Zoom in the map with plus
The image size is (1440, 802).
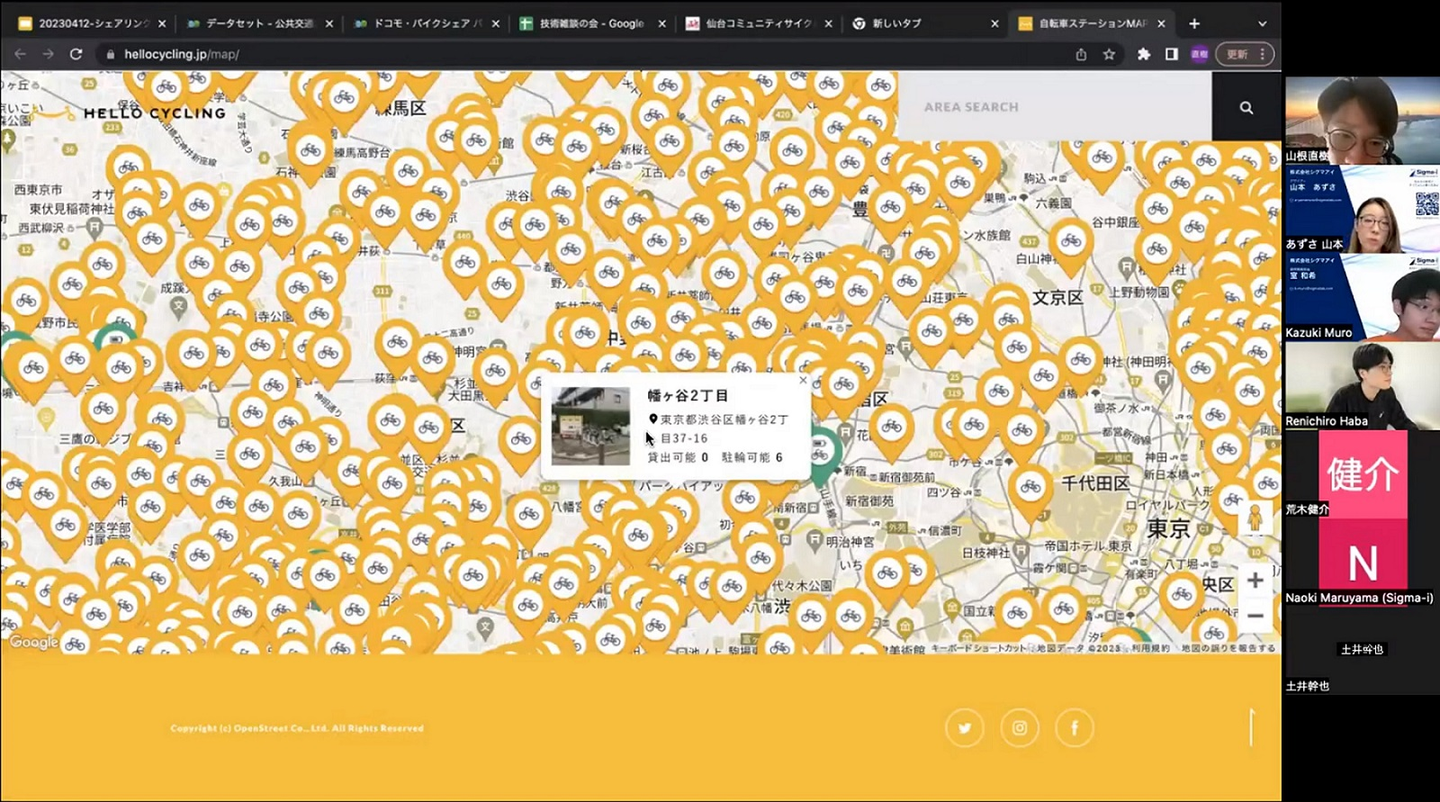point(1255,580)
